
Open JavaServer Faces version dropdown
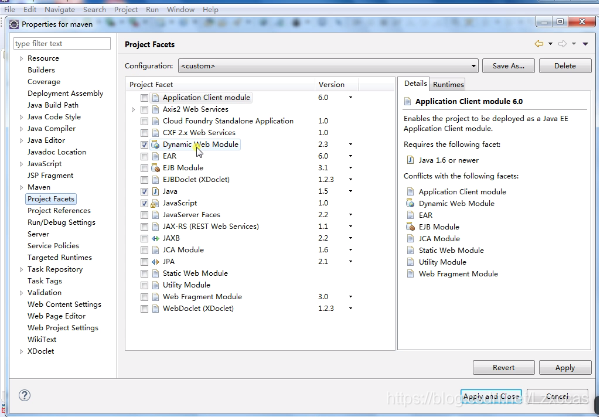point(350,215)
